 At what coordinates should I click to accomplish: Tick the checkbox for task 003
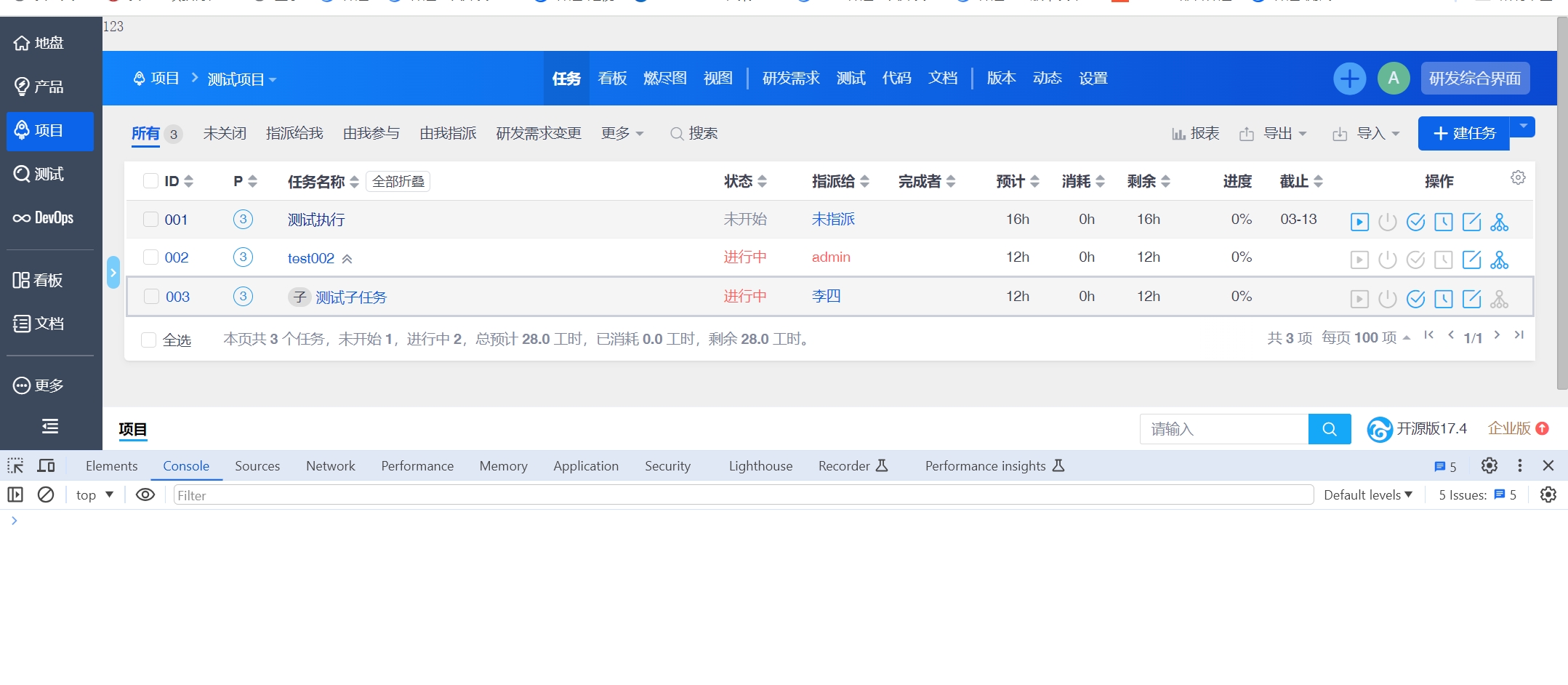point(151,297)
